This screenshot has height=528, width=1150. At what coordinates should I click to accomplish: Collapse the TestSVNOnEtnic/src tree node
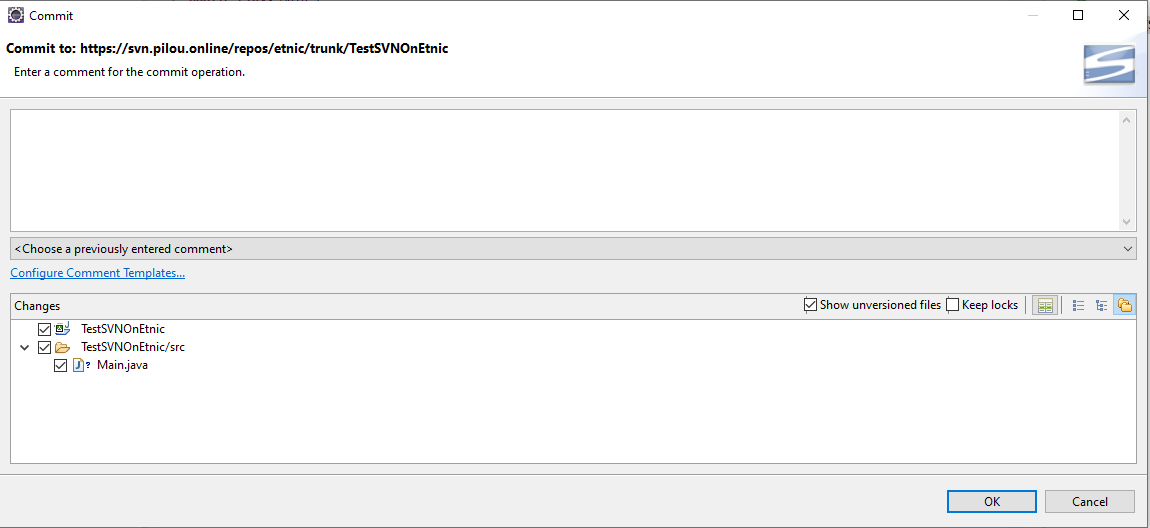coord(25,347)
